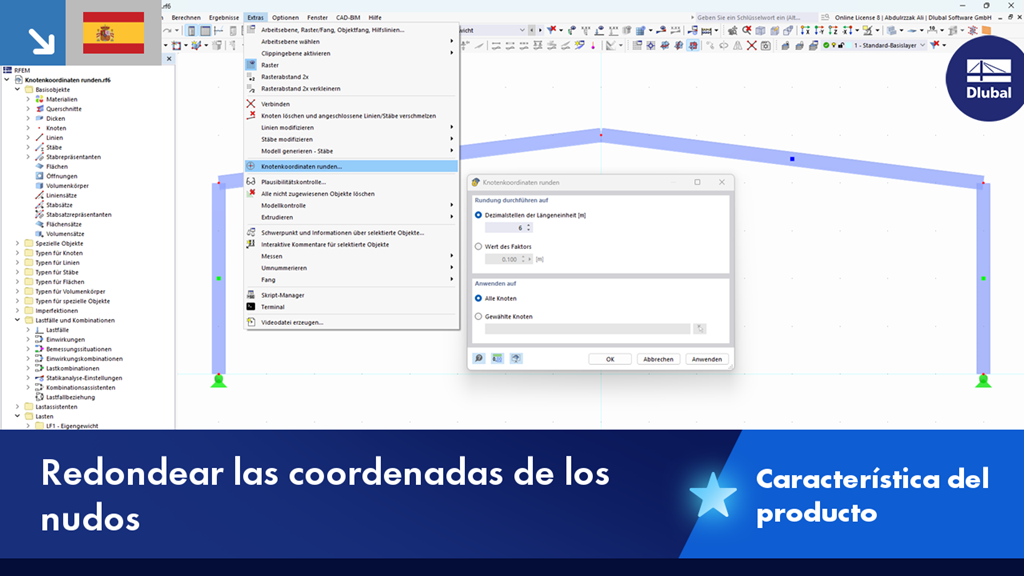Open the Berechnen menu

[186, 18]
